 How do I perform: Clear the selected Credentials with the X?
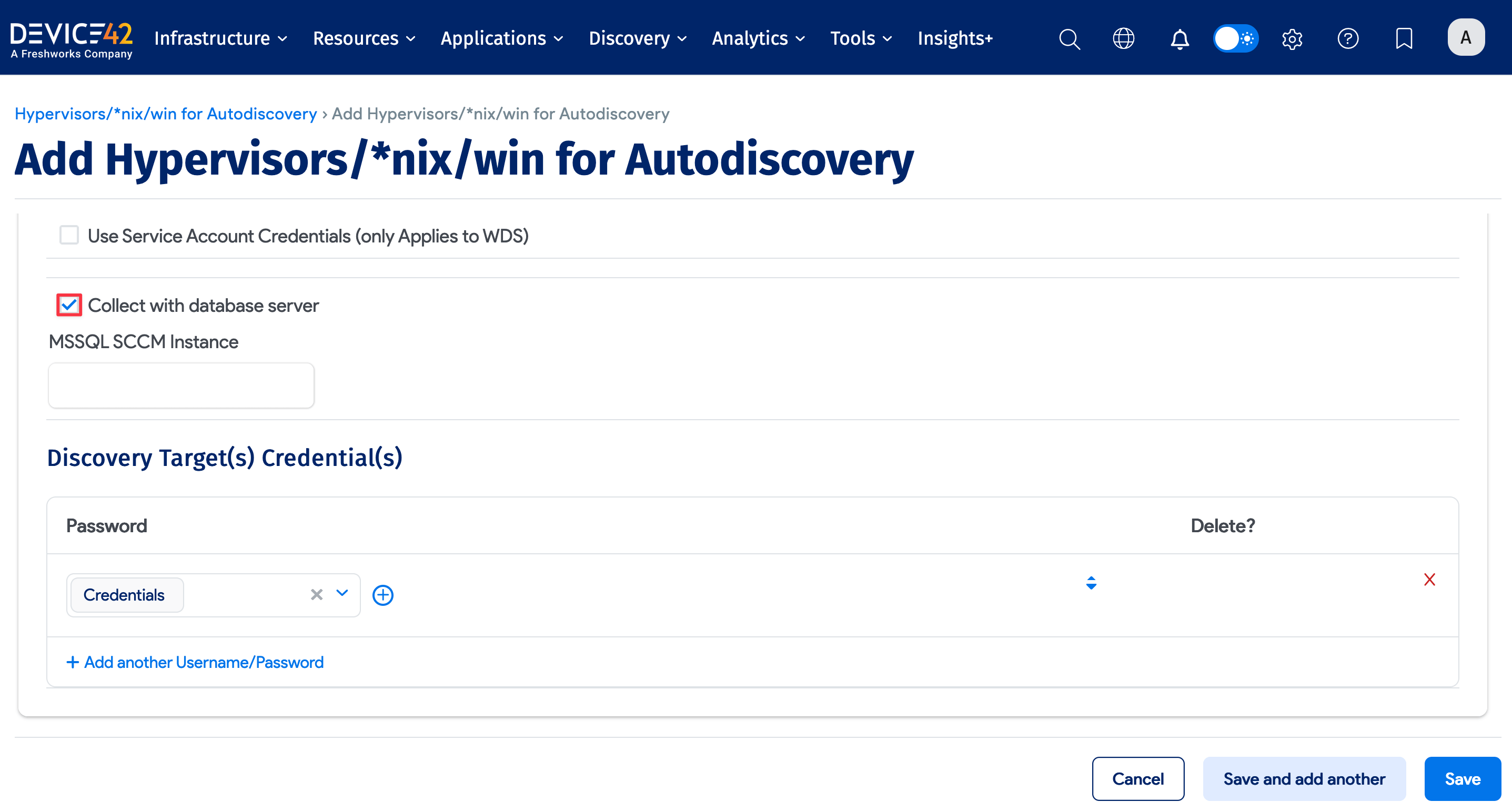pyautogui.click(x=316, y=594)
